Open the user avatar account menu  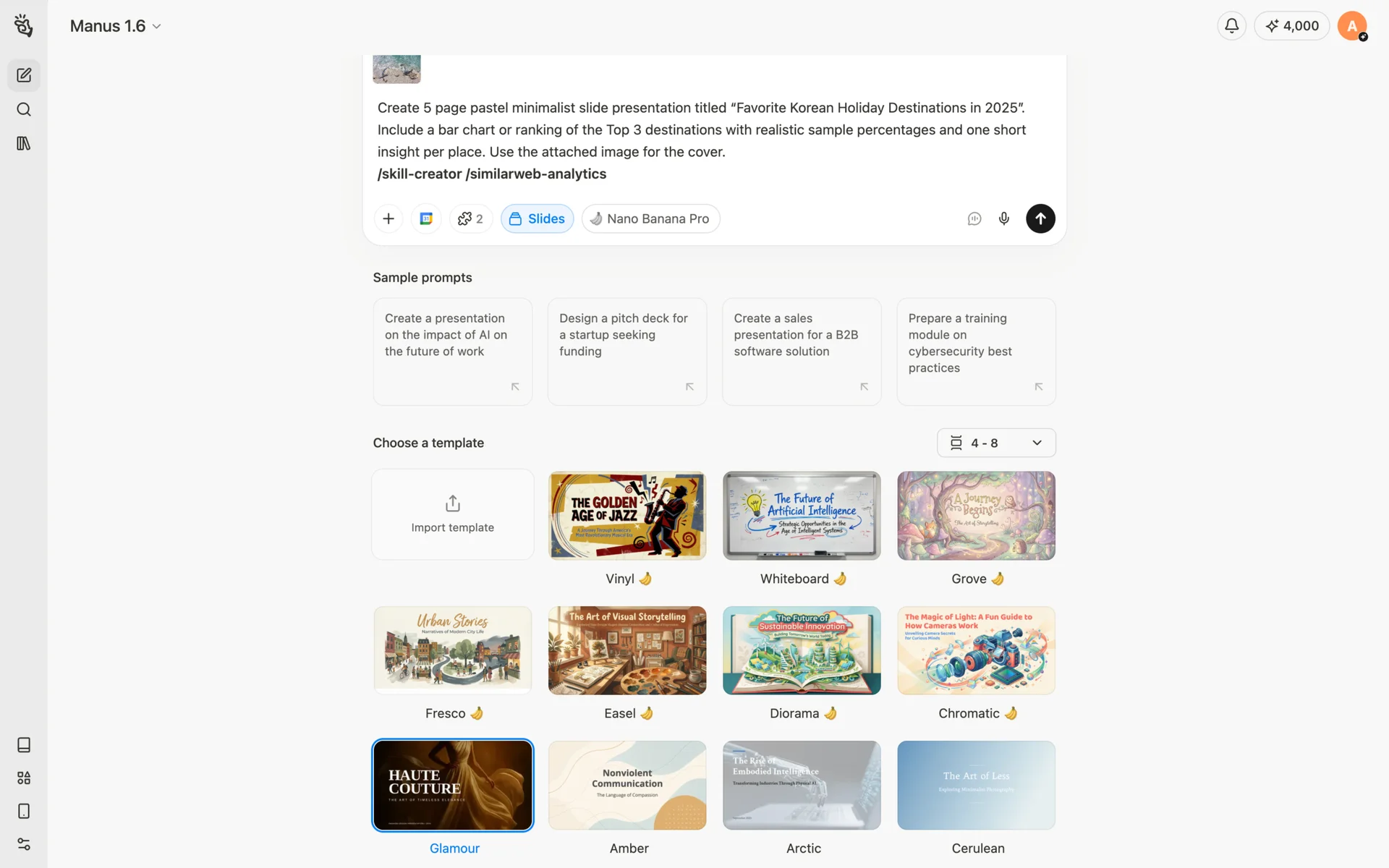(x=1351, y=26)
